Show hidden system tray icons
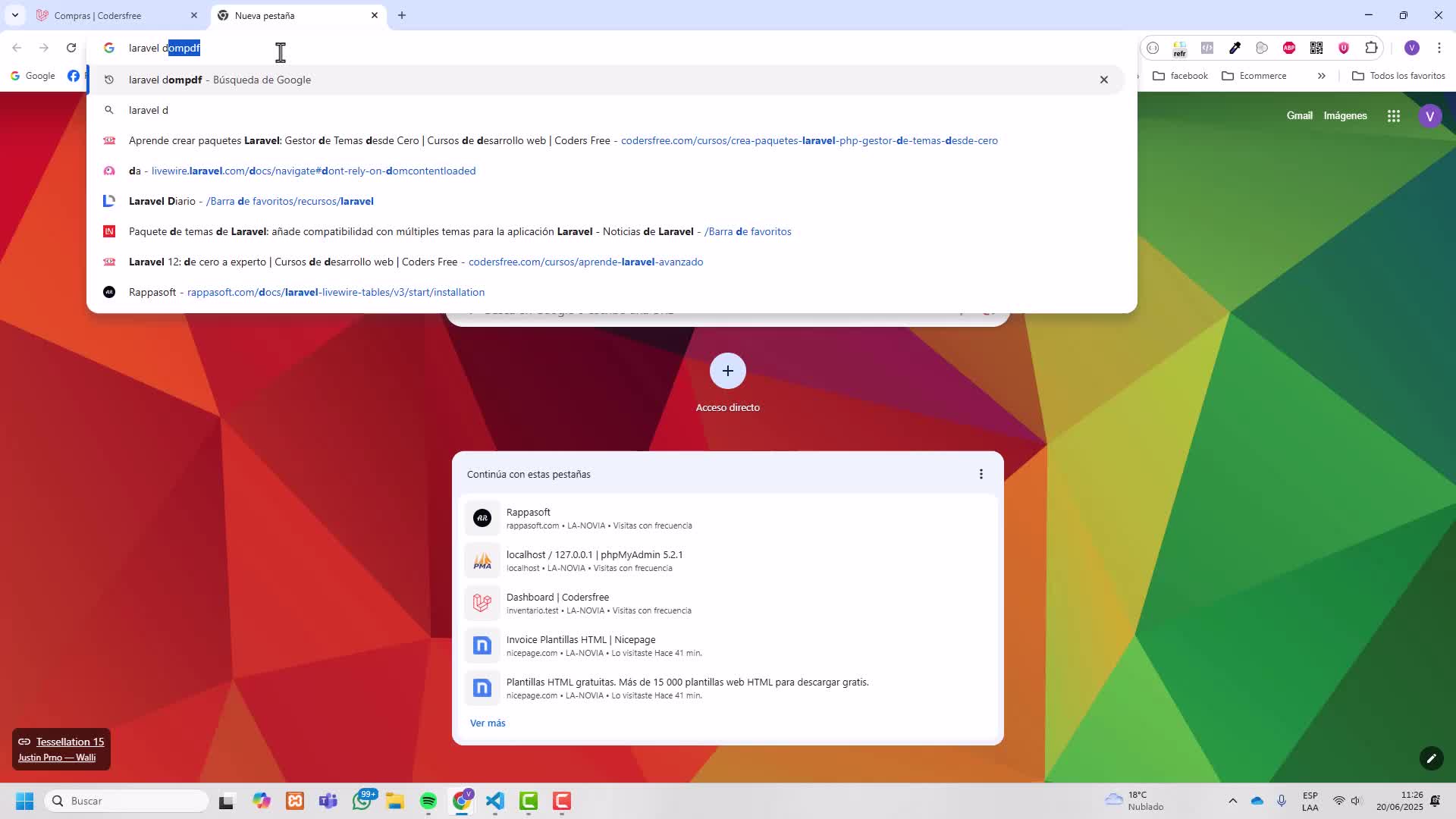1456x819 pixels. (1233, 801)
